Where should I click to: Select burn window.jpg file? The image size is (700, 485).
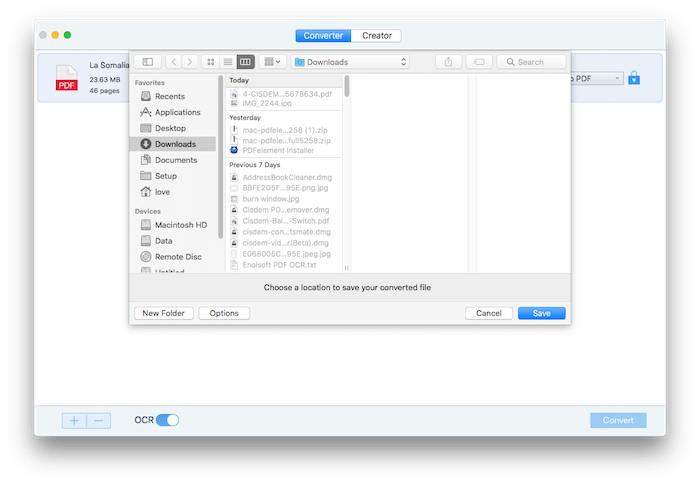[284, 199]
